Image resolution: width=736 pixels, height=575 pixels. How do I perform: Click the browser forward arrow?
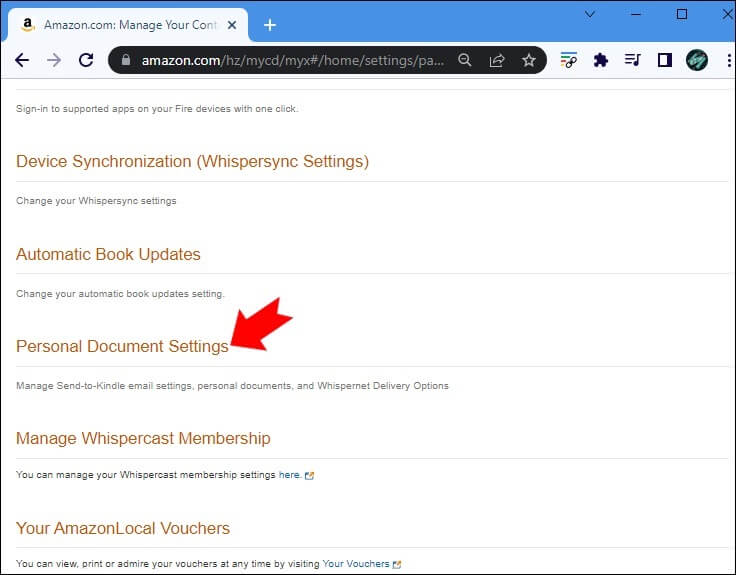tap(54, 60)
